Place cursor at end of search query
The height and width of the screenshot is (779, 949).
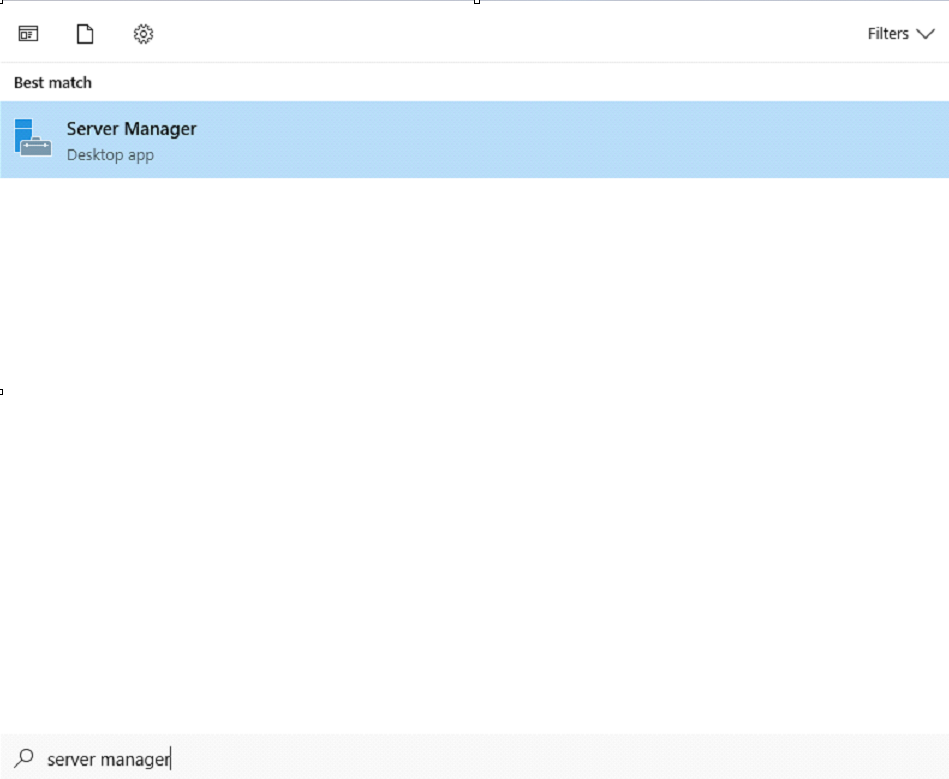click(x=171, y=759)
